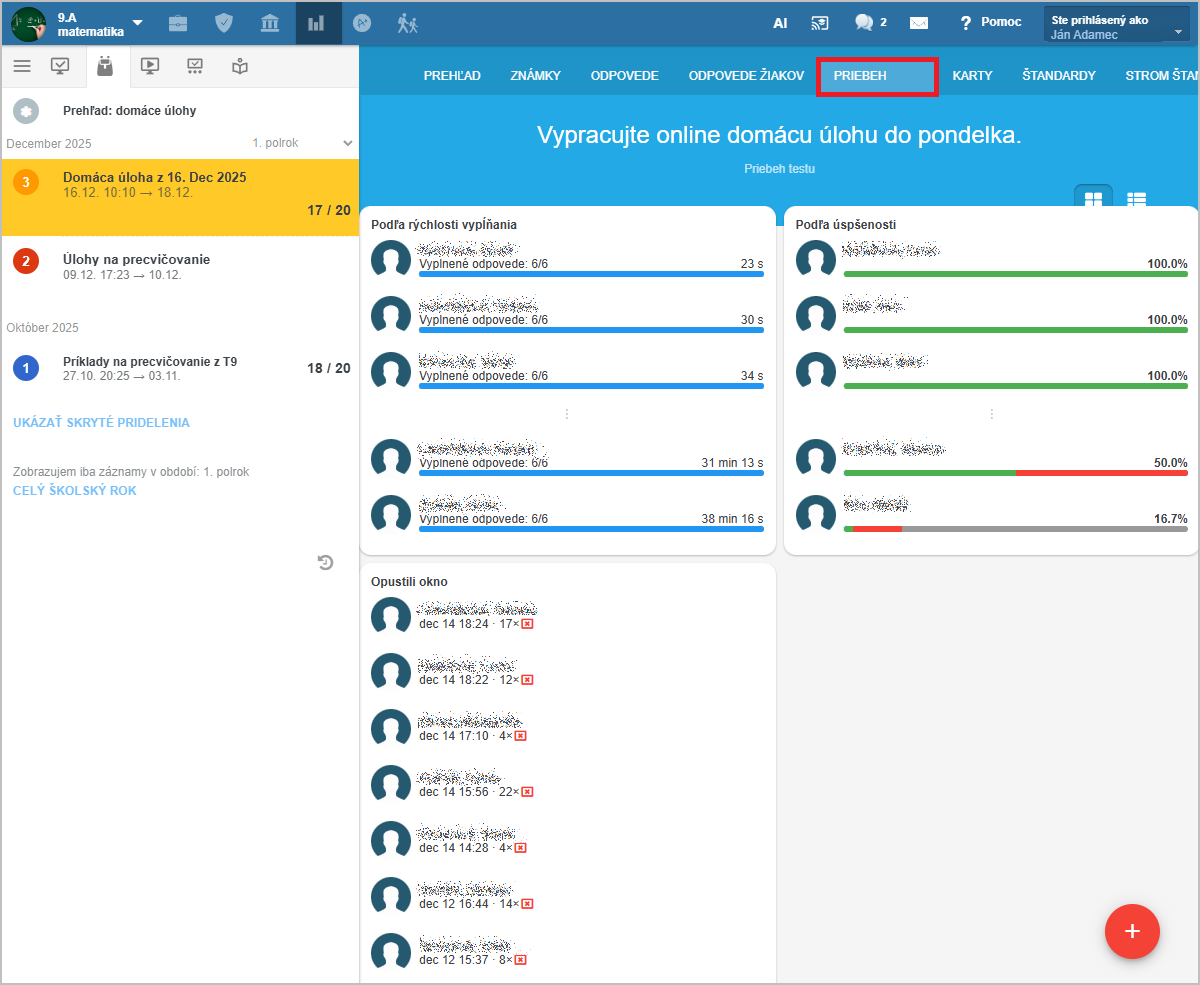Screen dimensions: 1200x985
Task: Click the shield checkmark icon
Action: point(224,23)
